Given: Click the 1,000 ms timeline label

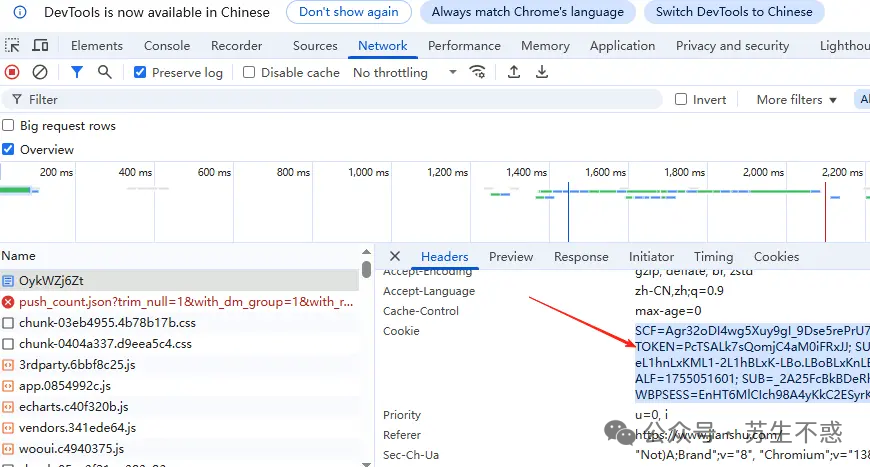Looking at the screenshot, I should pos(368,172).
